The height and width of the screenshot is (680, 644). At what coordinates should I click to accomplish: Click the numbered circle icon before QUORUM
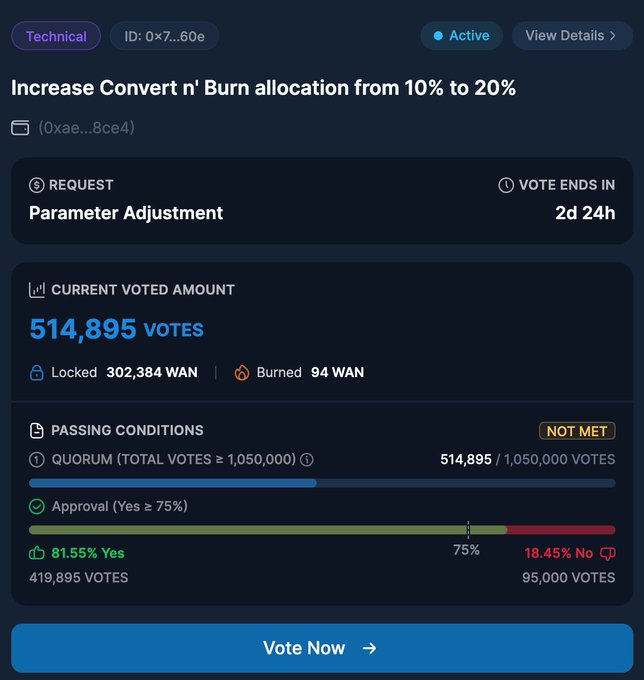36,460
